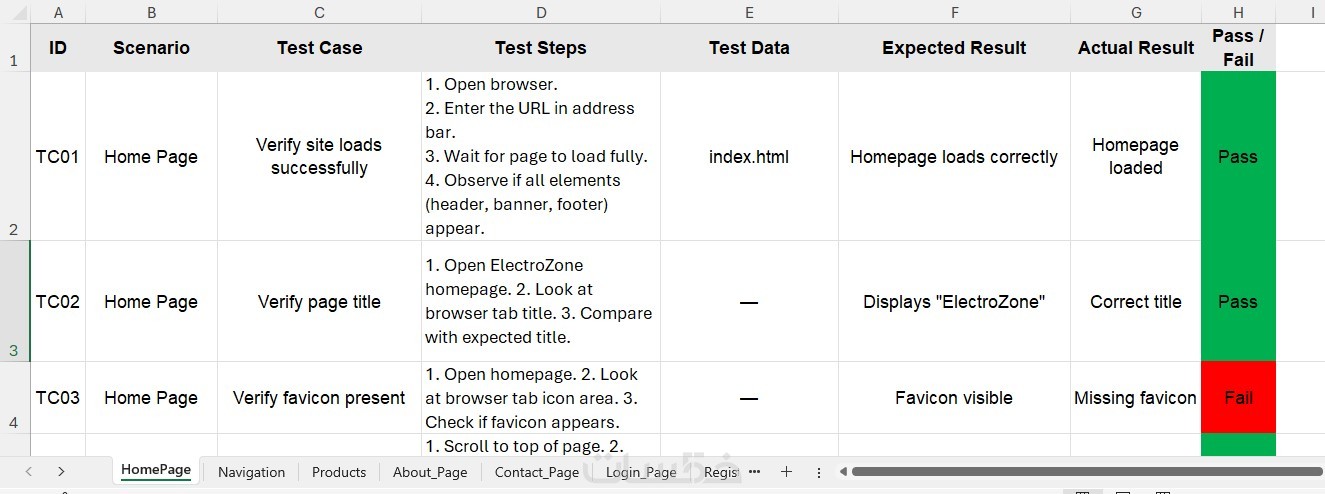Image resolution: width=1325 pixels, height=494 pixels.
Task: Click the 'index.html' test data cell
Action: tap(749, 157)
